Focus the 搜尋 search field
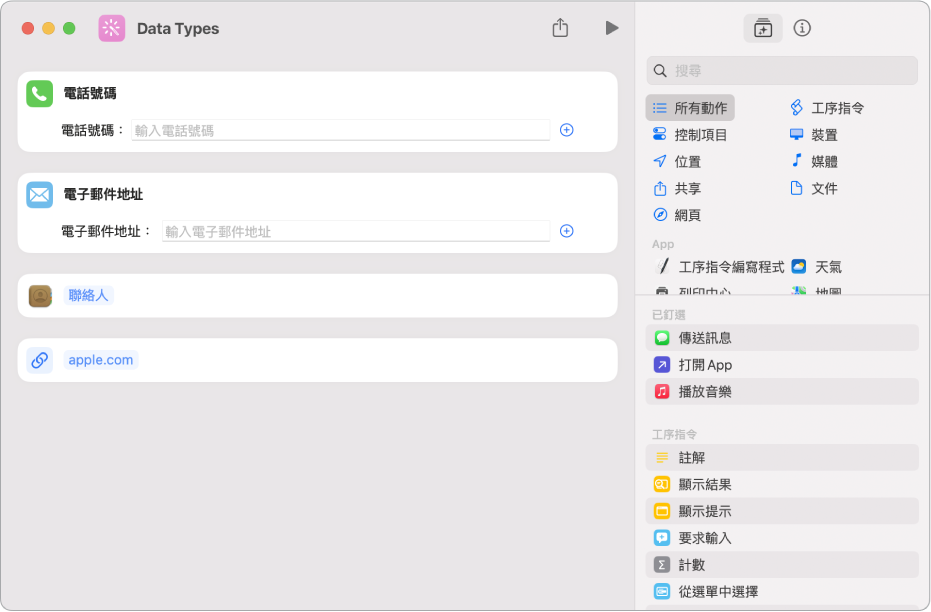The width and height of the screenshot is (931, 612). tap(782, 71)
